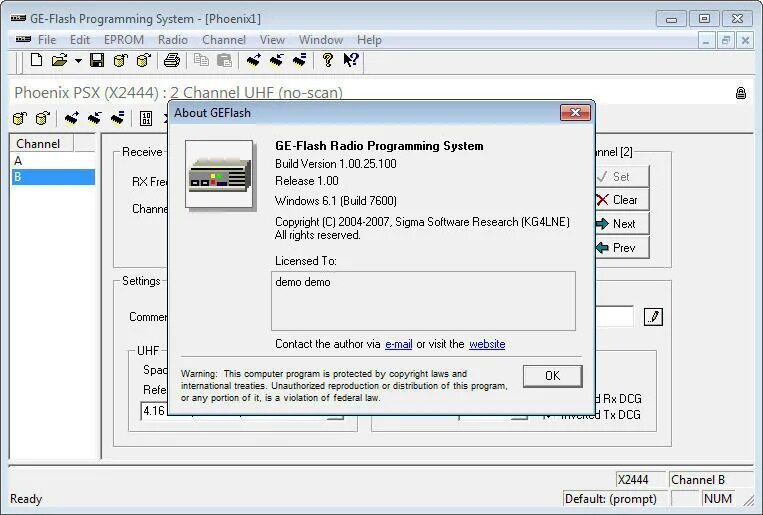Click the Open folder icon in the main toolbar

59,60
